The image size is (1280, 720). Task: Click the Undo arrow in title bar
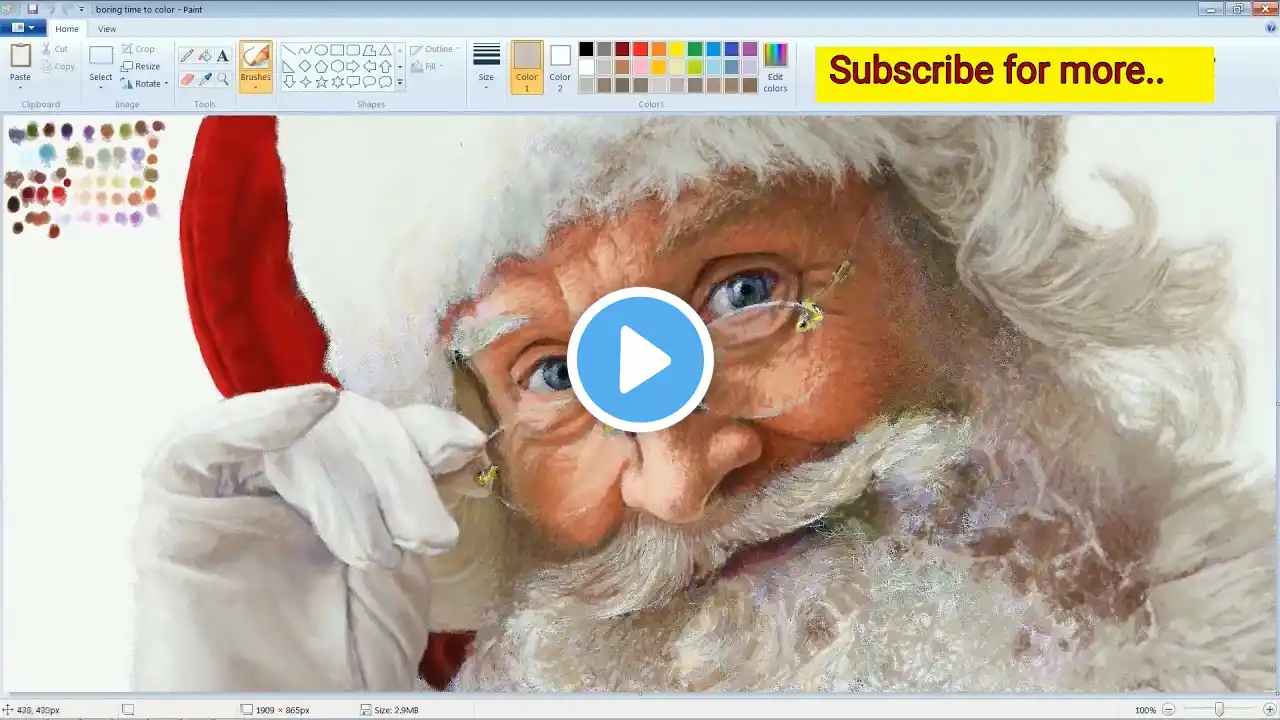coord(50,9)
